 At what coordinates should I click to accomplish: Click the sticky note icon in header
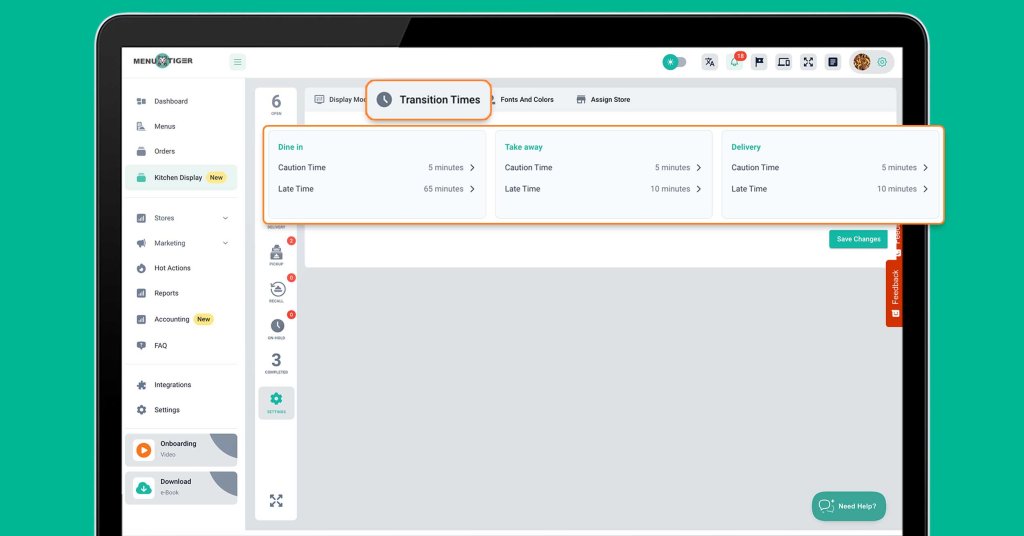(832, 62)
